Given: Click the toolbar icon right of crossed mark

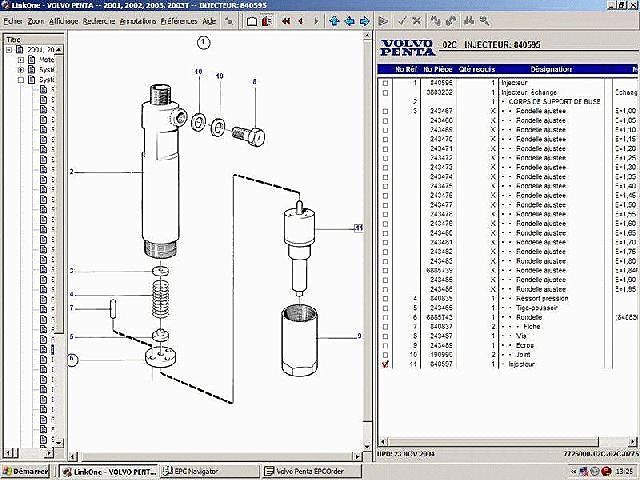Looking at the screenshot, I should 436,21.
